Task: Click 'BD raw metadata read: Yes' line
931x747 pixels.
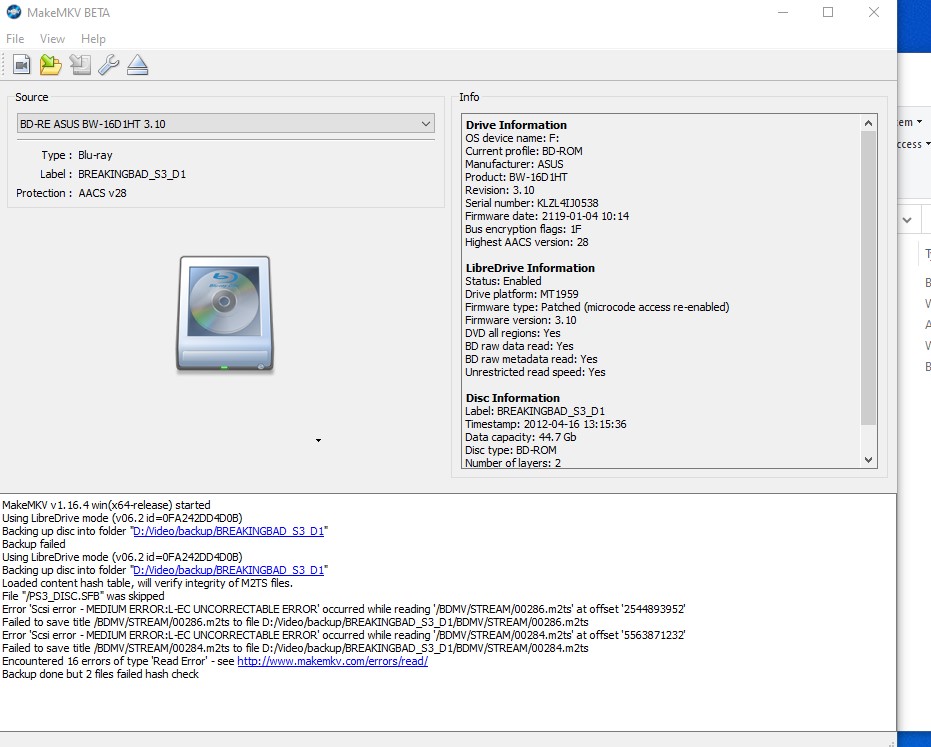Action: pyautogui.click(x=531, y=359)
